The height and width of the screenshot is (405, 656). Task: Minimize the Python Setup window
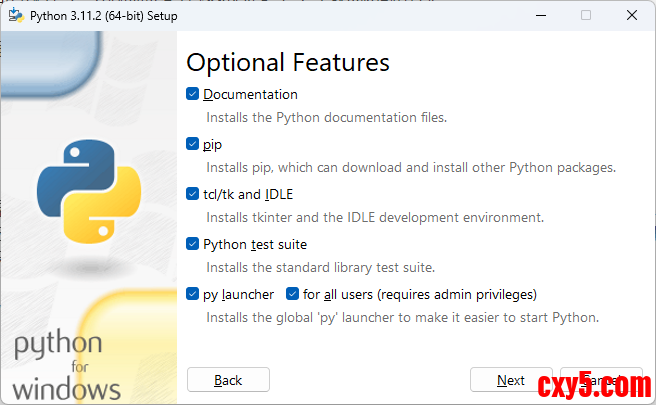(539, 15)
